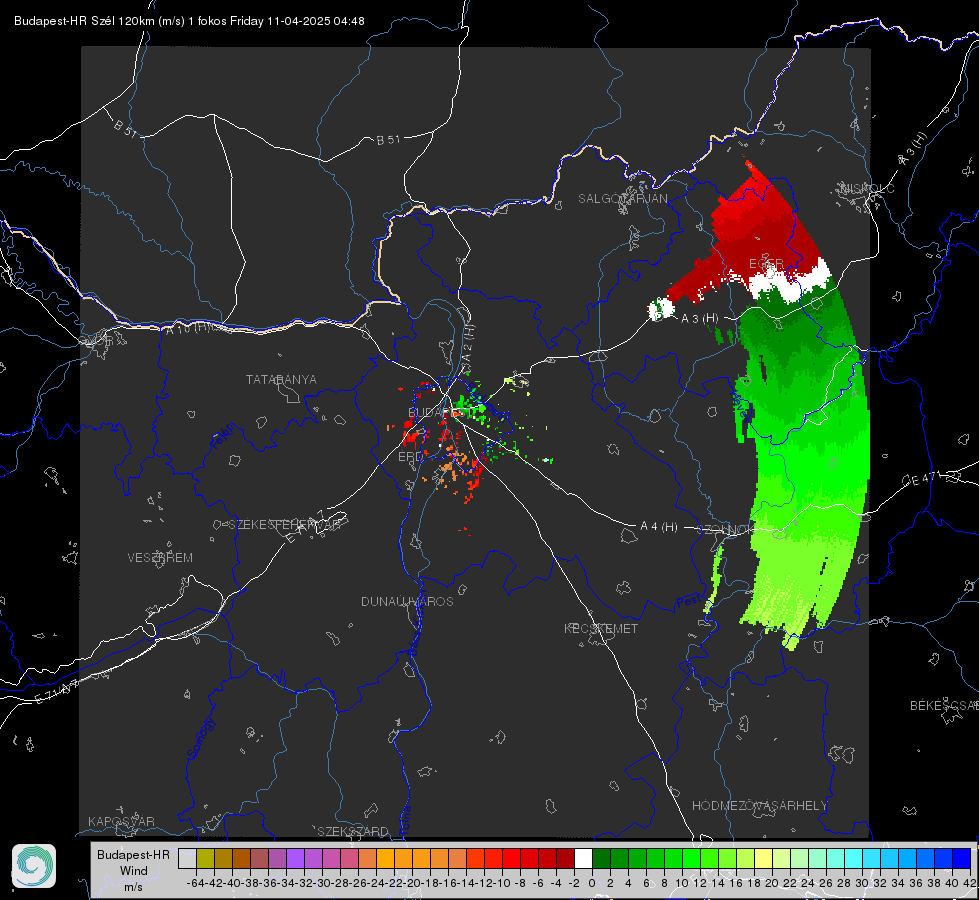Click the Budapest-HR Wind m/s legend label
979x900 pixels.
tap(134, 871)
